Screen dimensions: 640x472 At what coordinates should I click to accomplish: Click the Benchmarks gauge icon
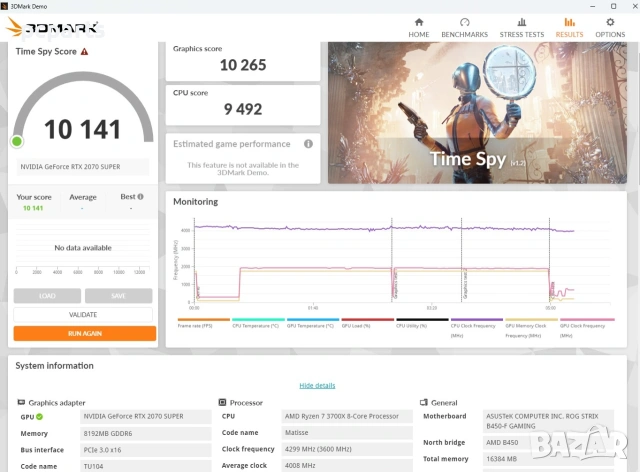(464, 22)
